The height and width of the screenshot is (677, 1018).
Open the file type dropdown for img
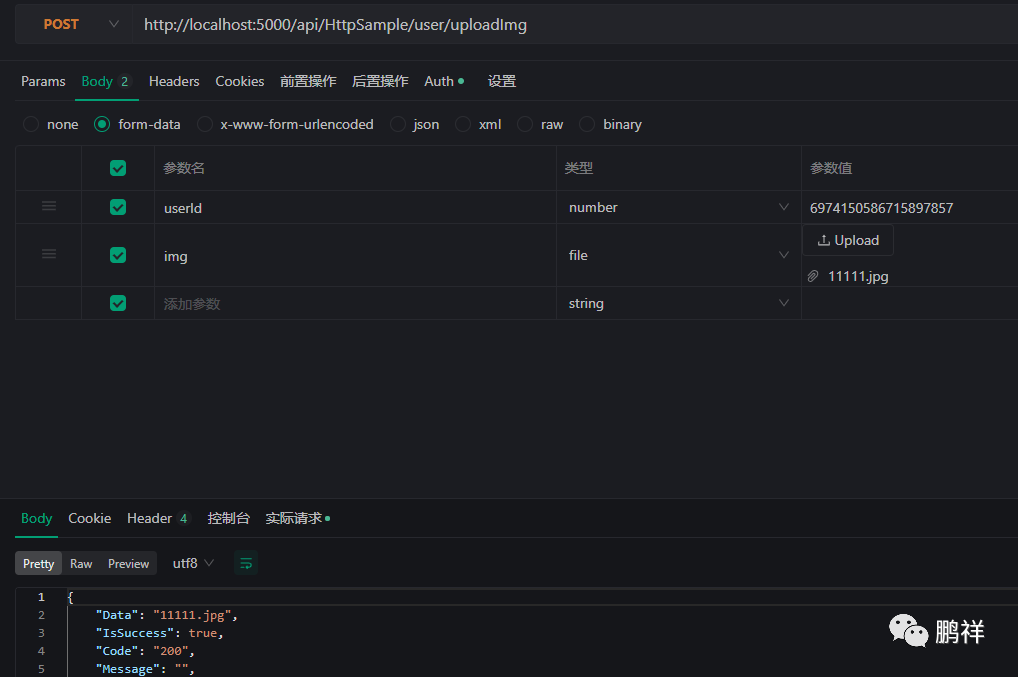[x=678, y=255]
